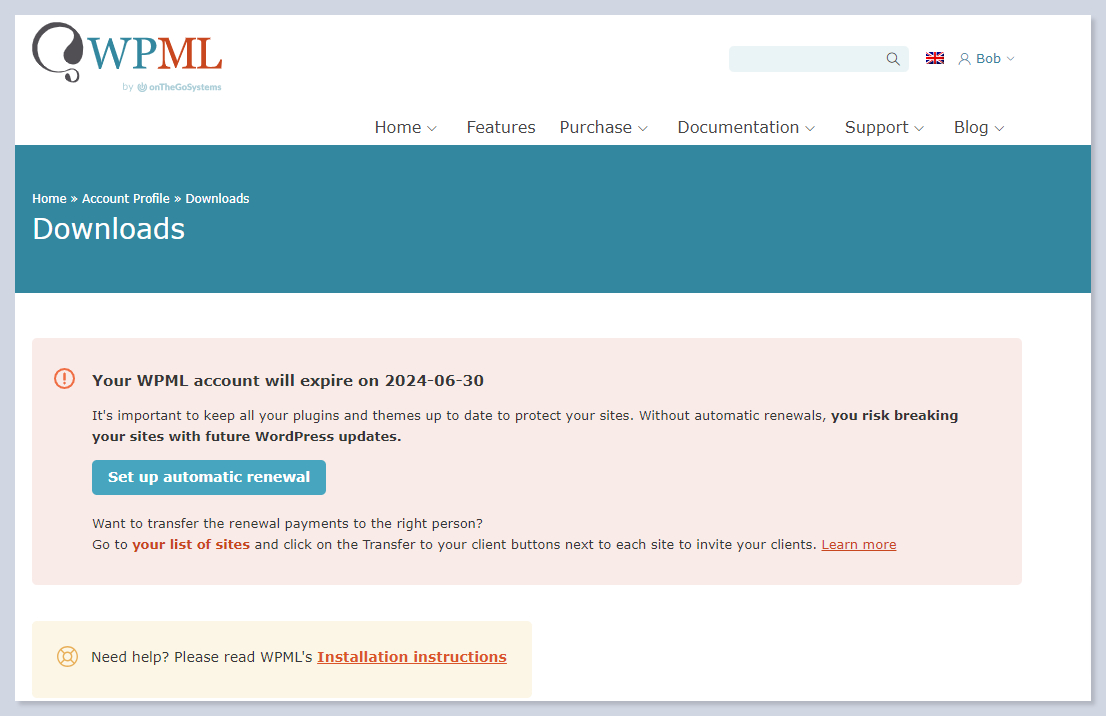Open the Documentation dropdown arrow

[x=810, y=128]
